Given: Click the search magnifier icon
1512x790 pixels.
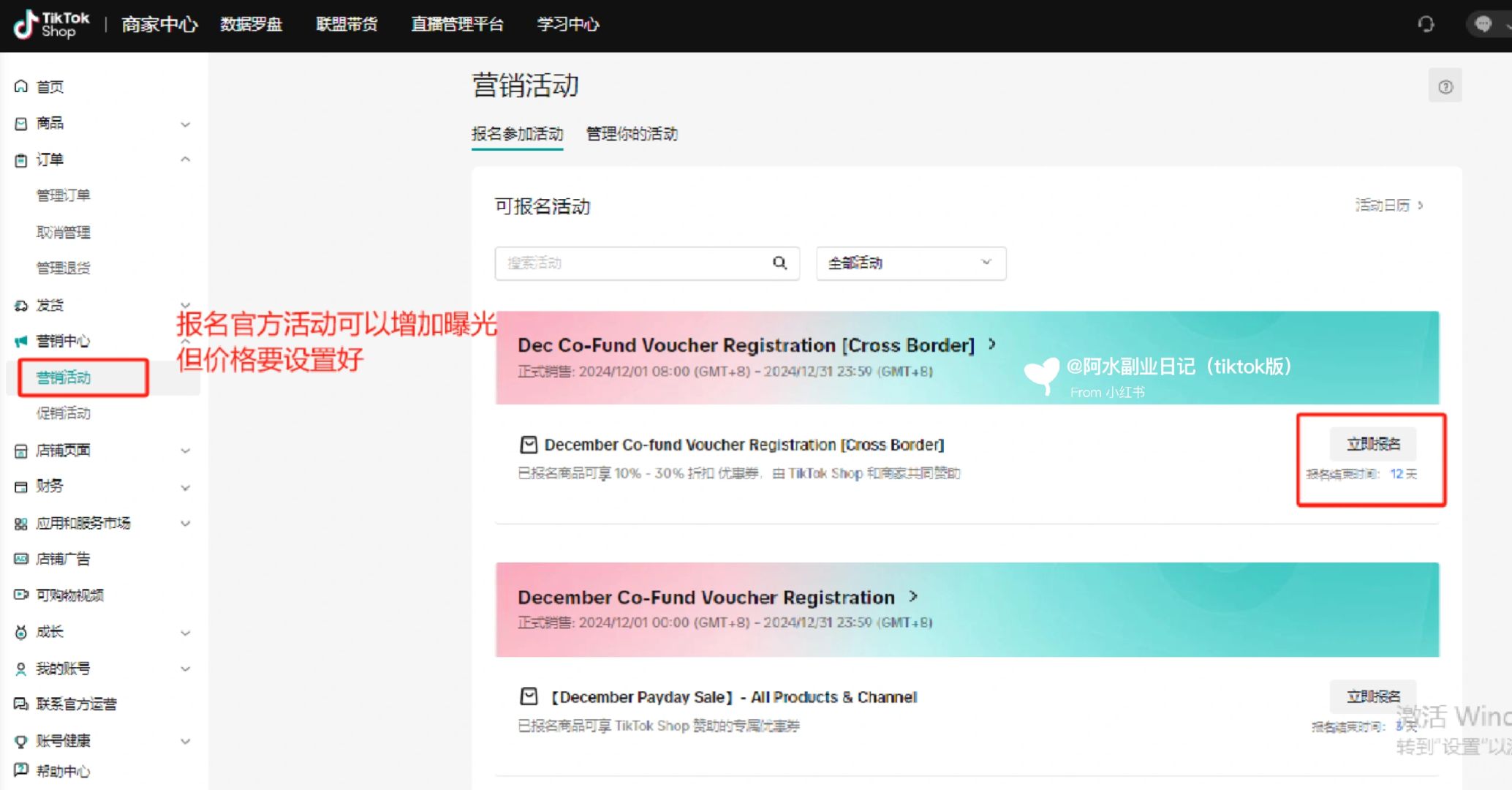Looking at the screenshot, I should pyautogui.click(x=779, y=263).
